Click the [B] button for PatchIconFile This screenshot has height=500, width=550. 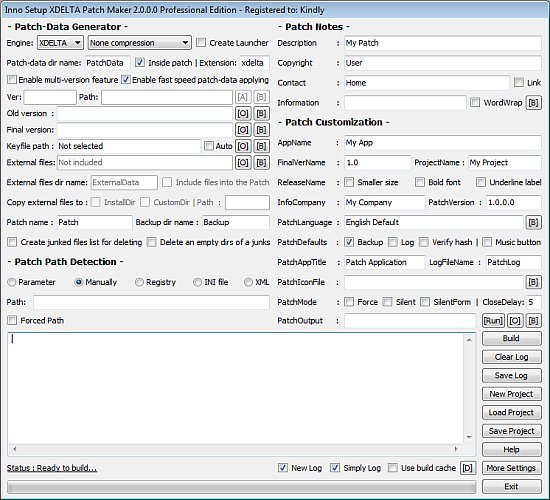coord(533,282)
